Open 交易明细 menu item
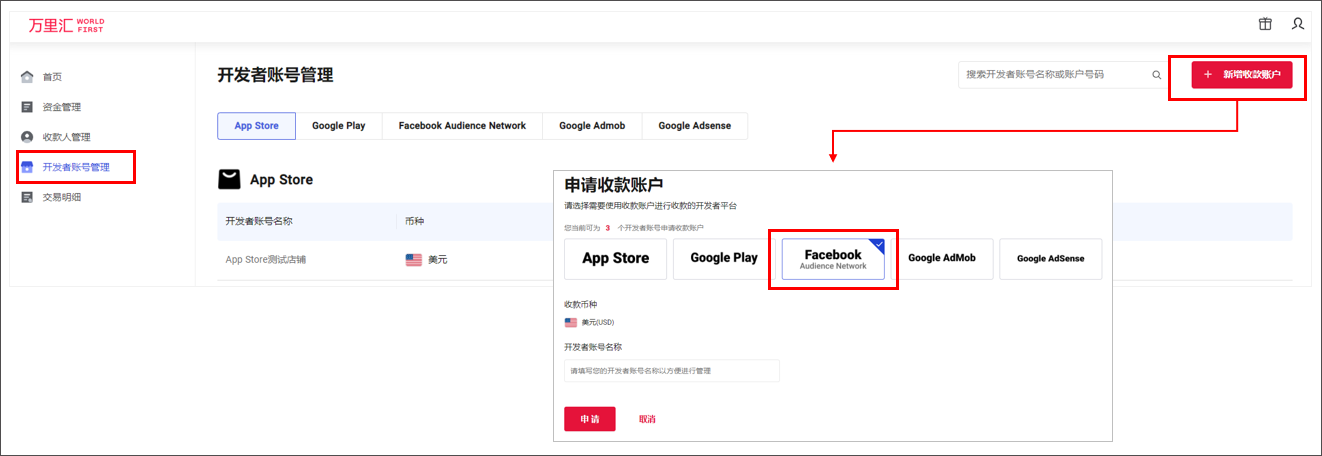Screen dimensions: 1322x456 tap(62, 197)
